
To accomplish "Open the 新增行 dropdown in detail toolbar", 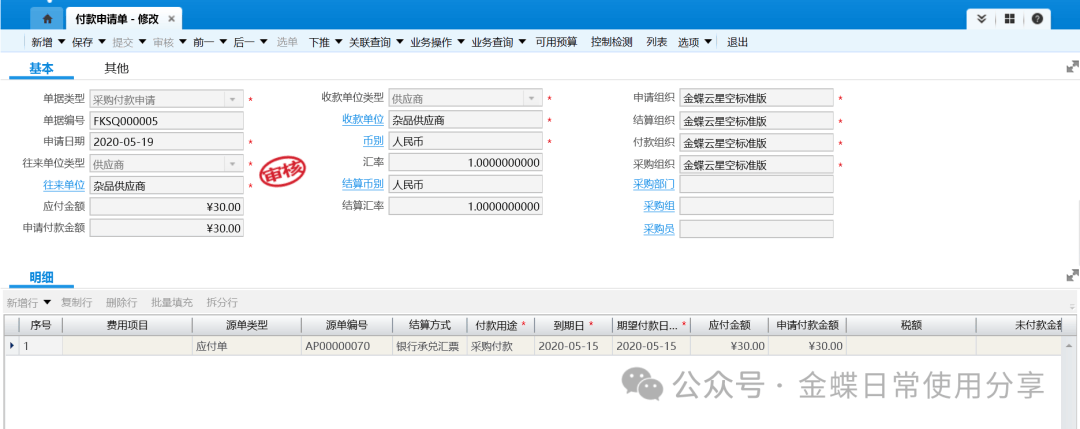I will 47,302.
